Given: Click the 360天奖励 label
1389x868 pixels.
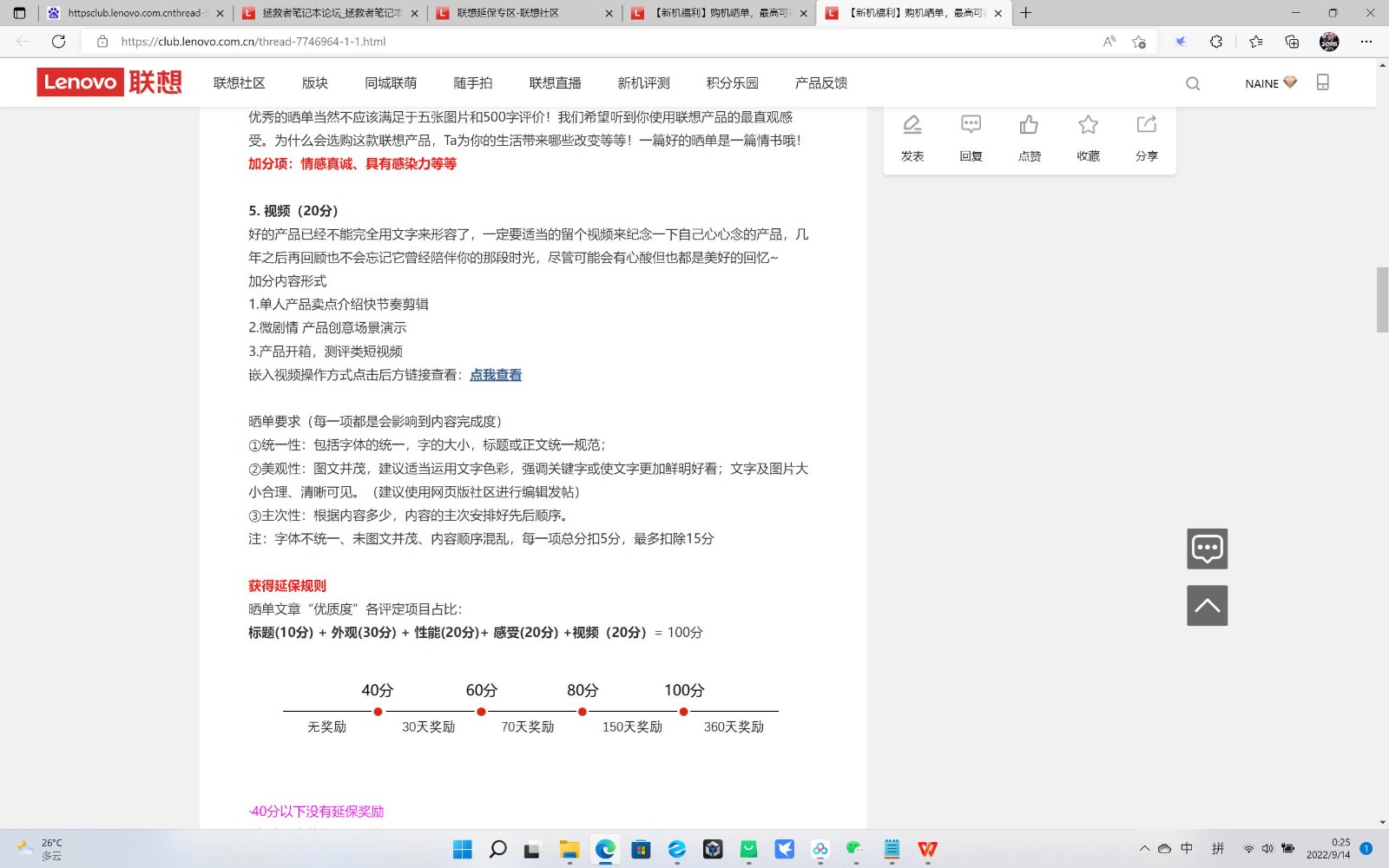Looking at the screenshot, I should click(734, 727).
